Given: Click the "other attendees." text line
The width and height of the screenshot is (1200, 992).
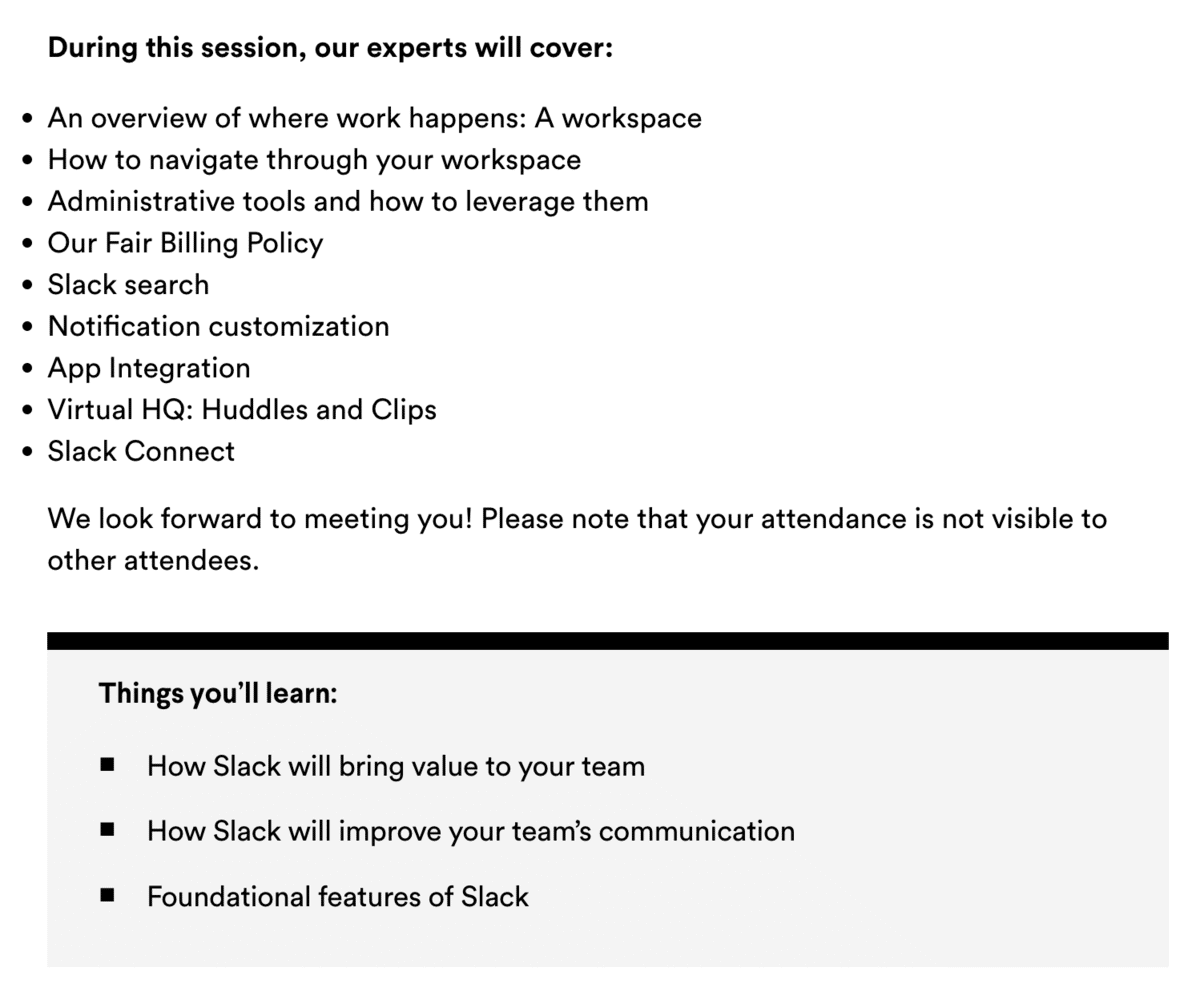Looking at the screenshot, I should [x=153, y=560].
